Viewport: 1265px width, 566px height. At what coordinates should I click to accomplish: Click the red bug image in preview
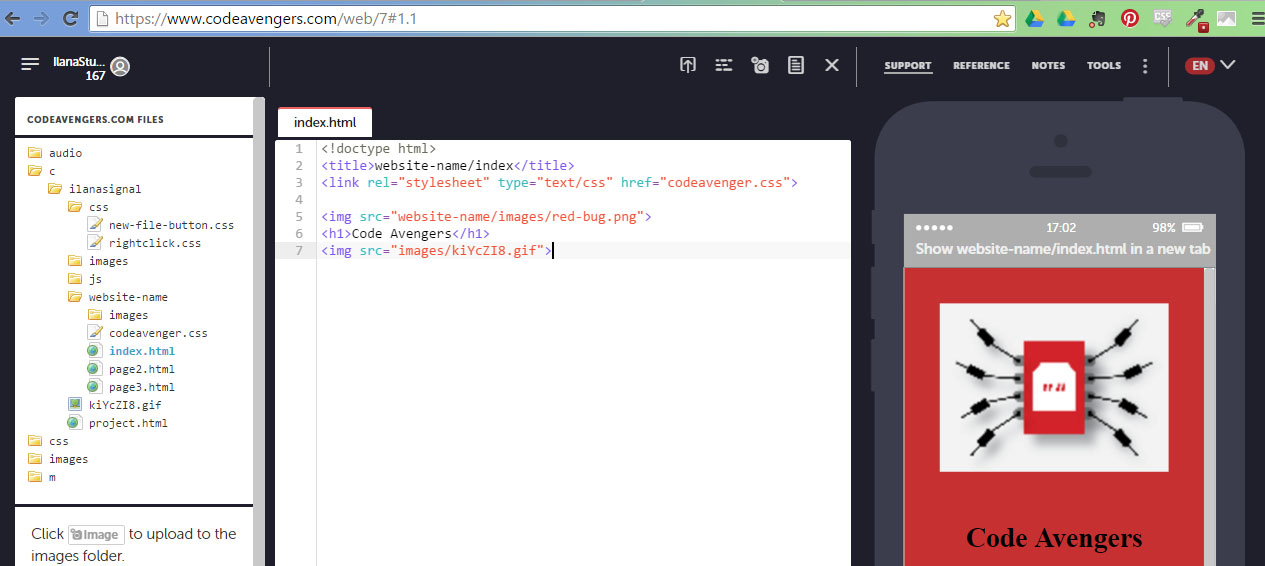[x=1054, y=387]
